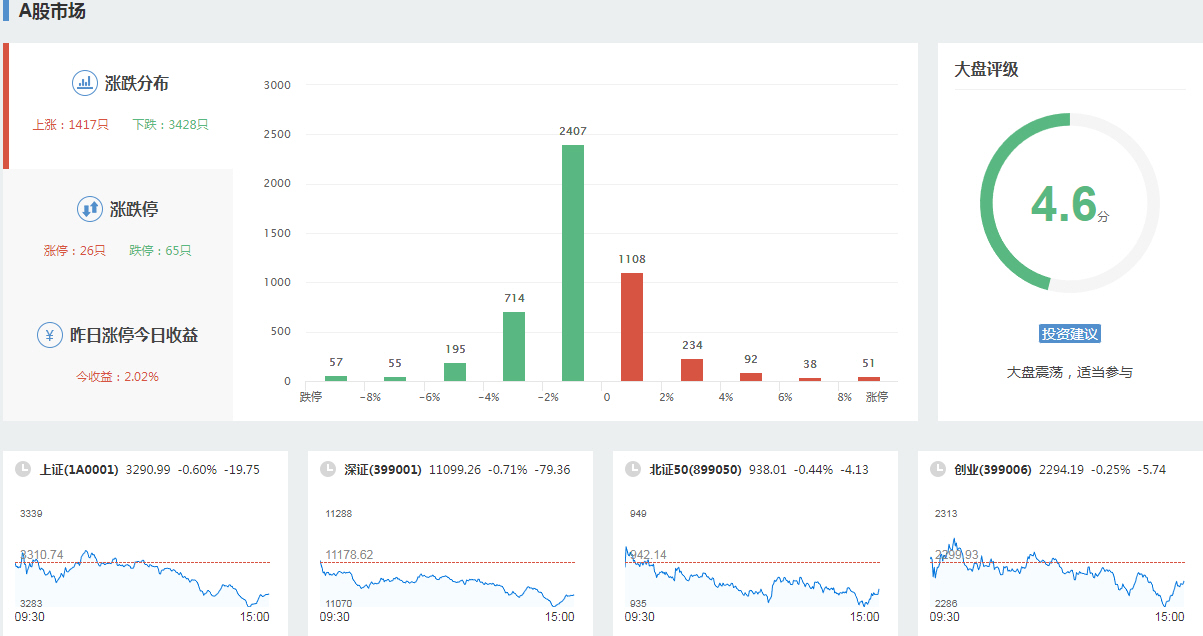This screenshot has height=636, width=1203.
Task: Open the 深证(399001) index link
Action: [383, 469]
